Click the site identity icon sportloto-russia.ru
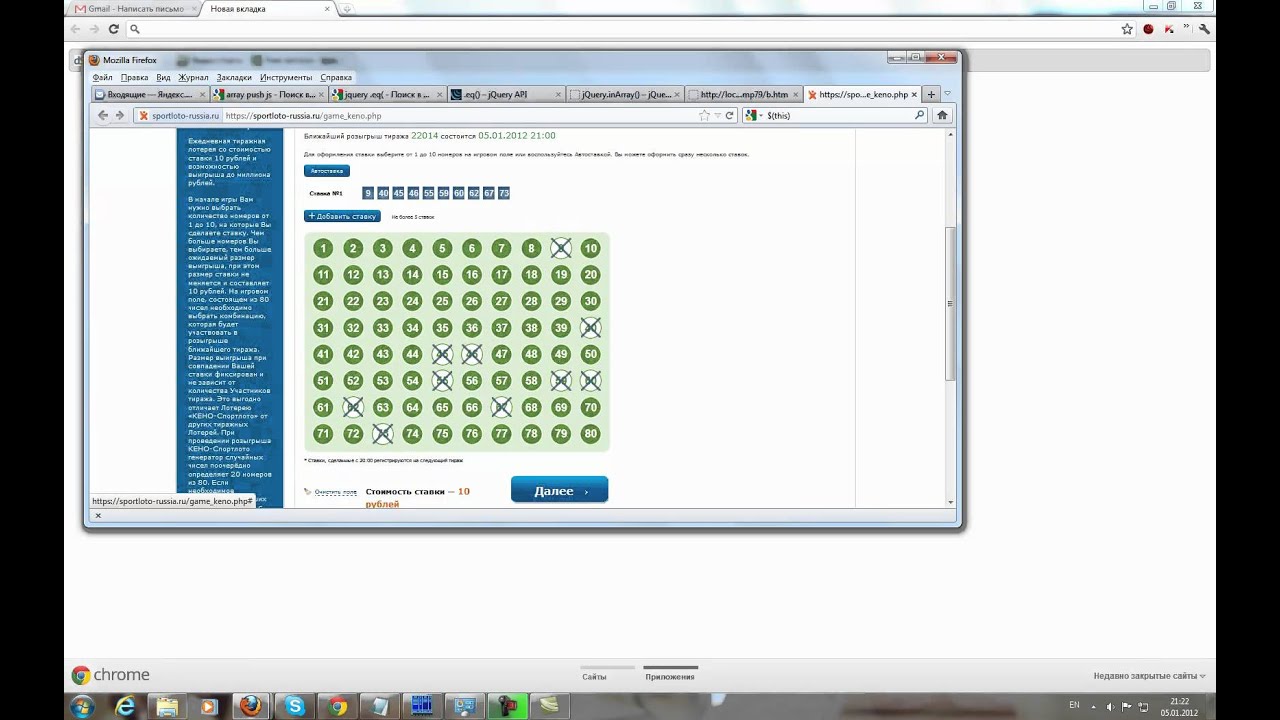This screenshot has width=1280, height=720. point(178,115)
